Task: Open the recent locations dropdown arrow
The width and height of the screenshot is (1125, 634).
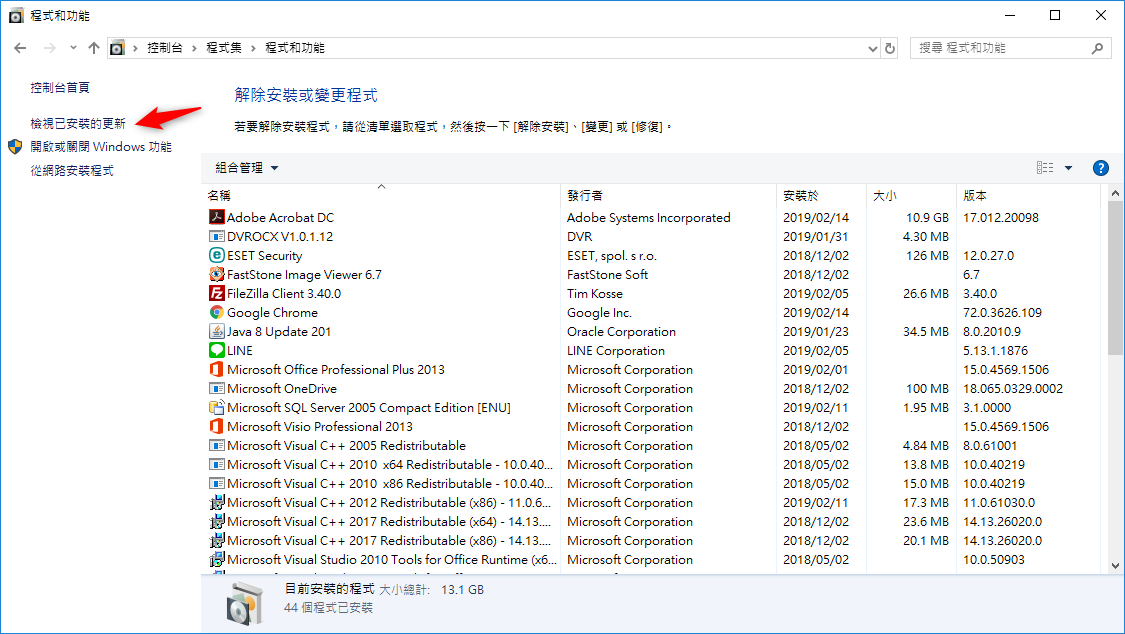Action: 73,48
